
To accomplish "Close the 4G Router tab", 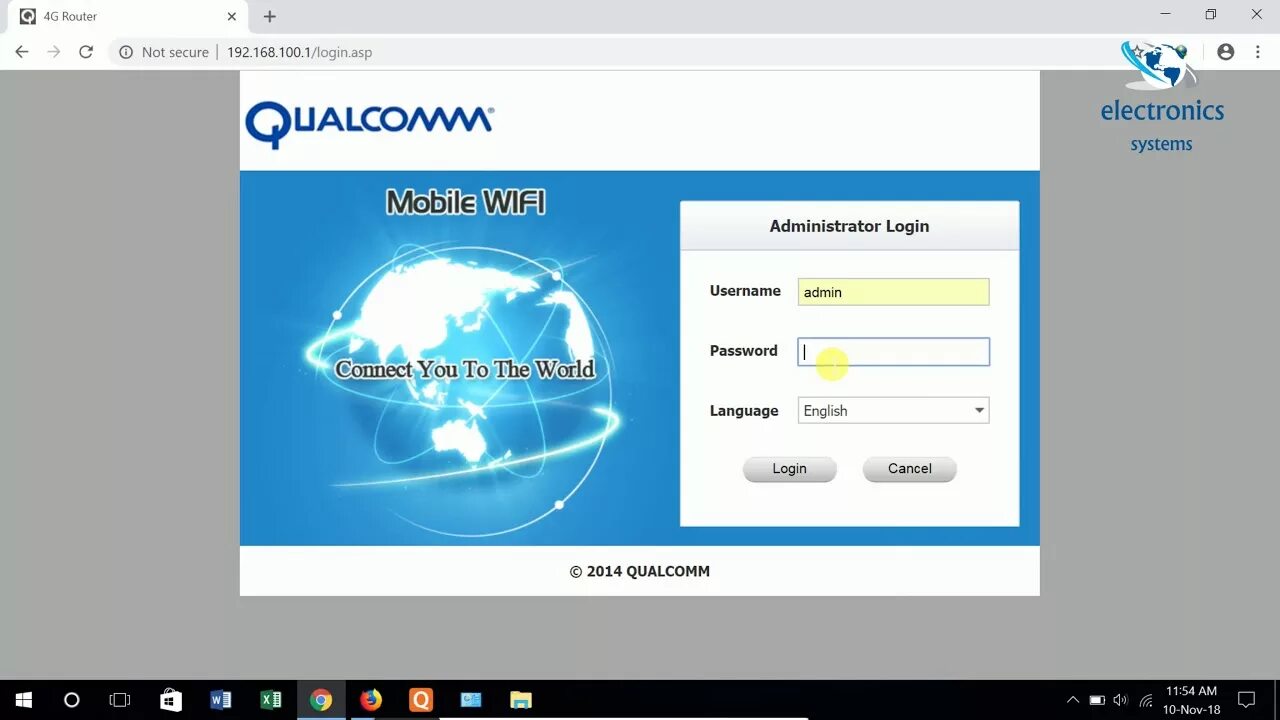I will pyautogui.click(x=232, y=16).
